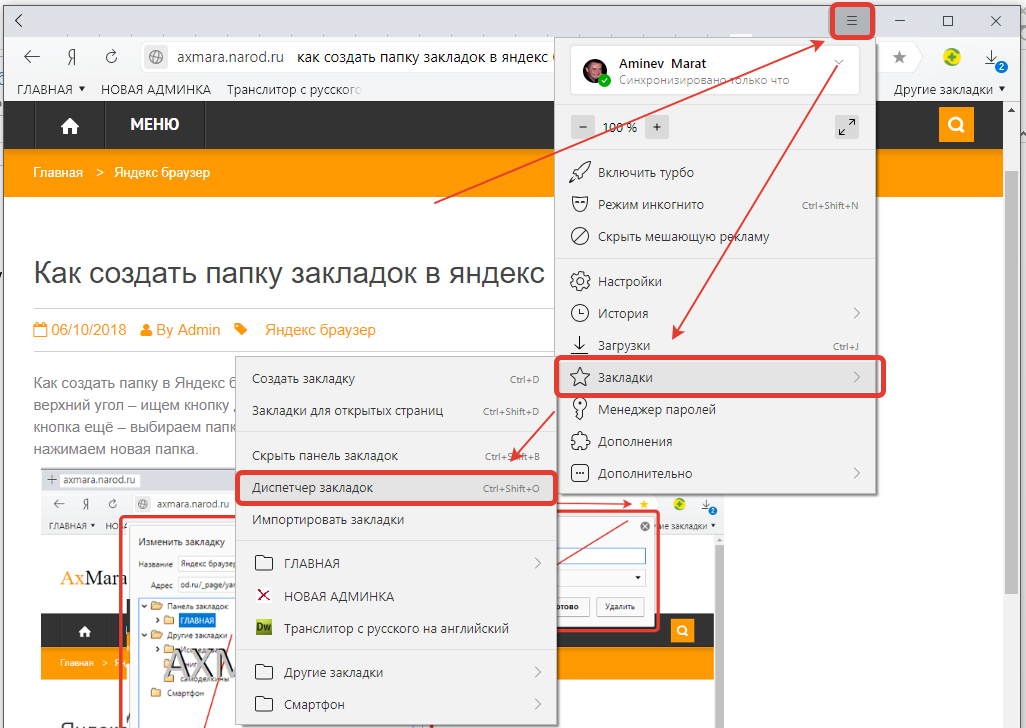Open Диспетчер закладок
The image size is (1026, 728).
(395, 488)
